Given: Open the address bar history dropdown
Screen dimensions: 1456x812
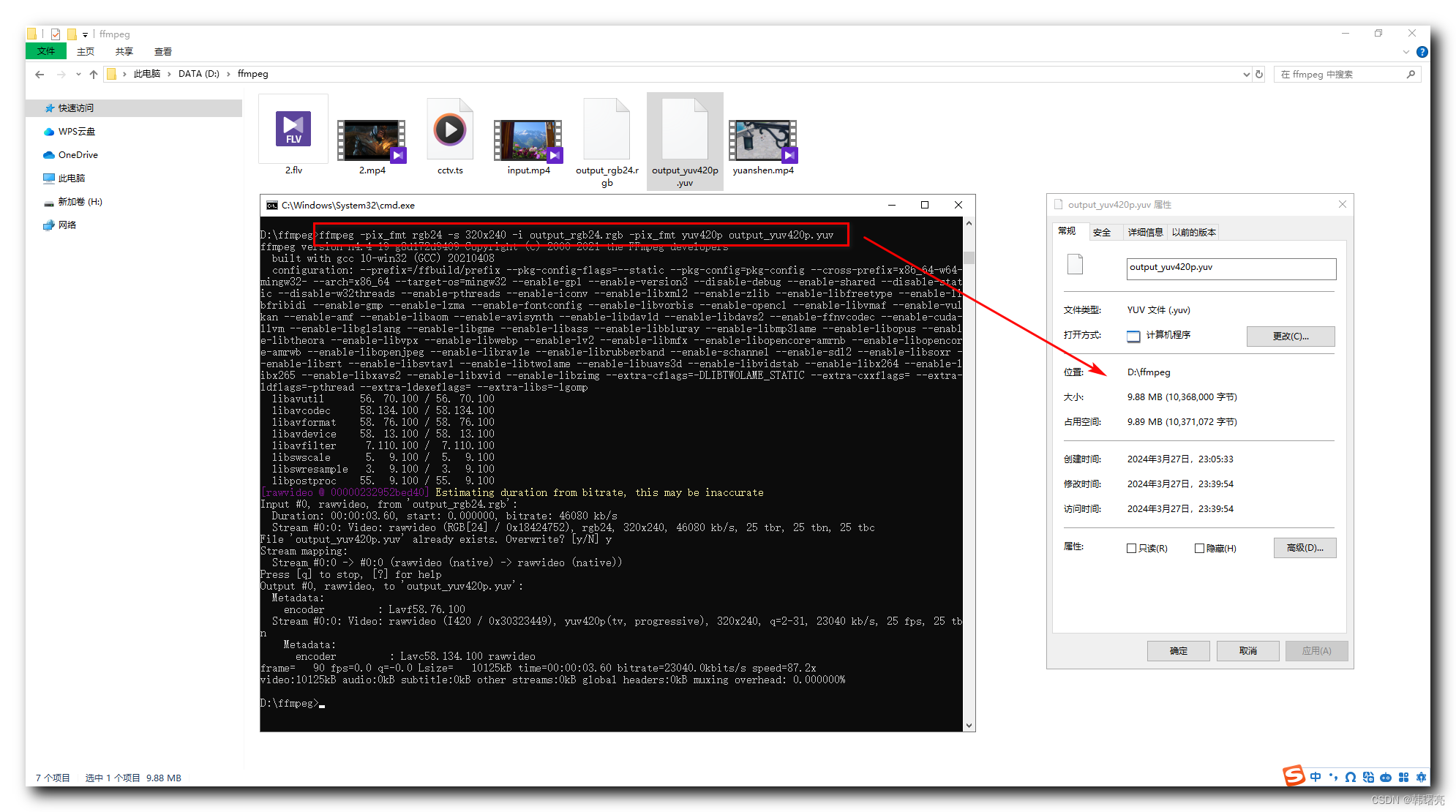Looking at the screenshot, I should (1246, 74).
